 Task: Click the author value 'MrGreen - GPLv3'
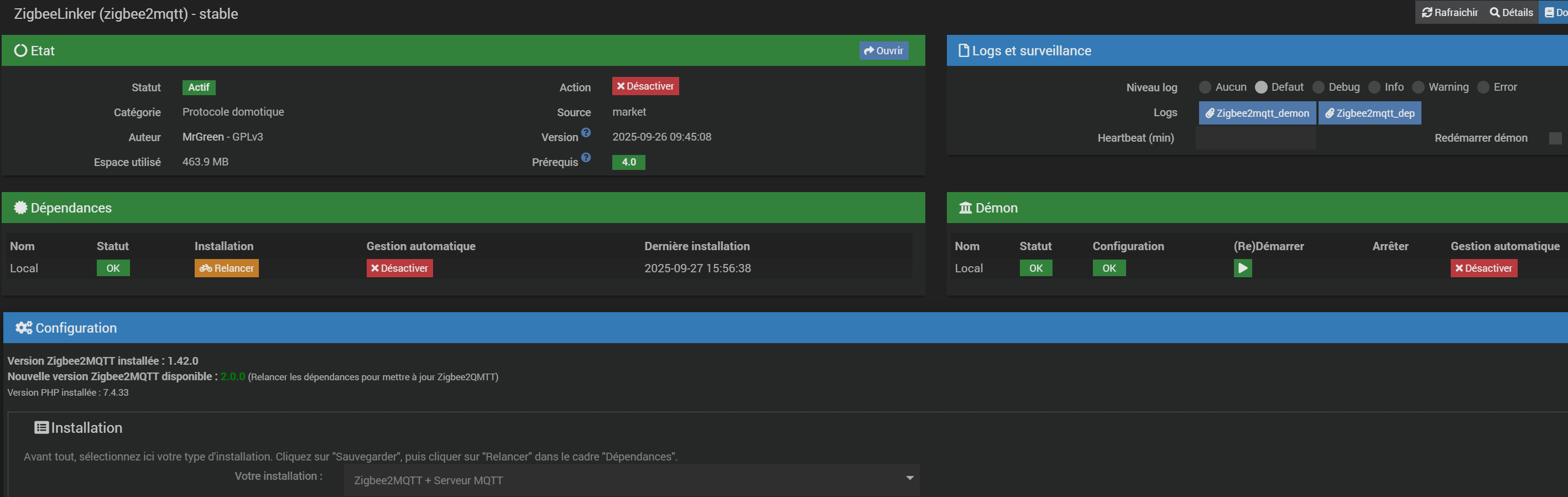tap(223, 137)
